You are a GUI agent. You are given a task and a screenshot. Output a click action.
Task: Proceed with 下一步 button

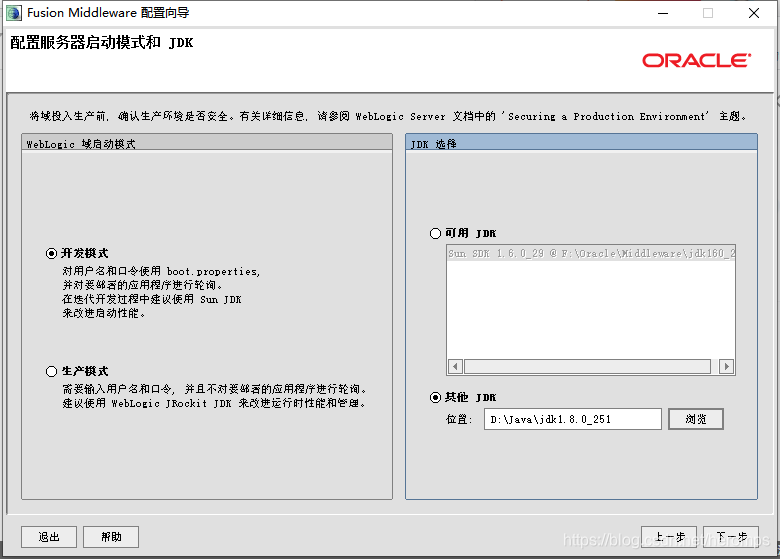[x=731, y=537]
